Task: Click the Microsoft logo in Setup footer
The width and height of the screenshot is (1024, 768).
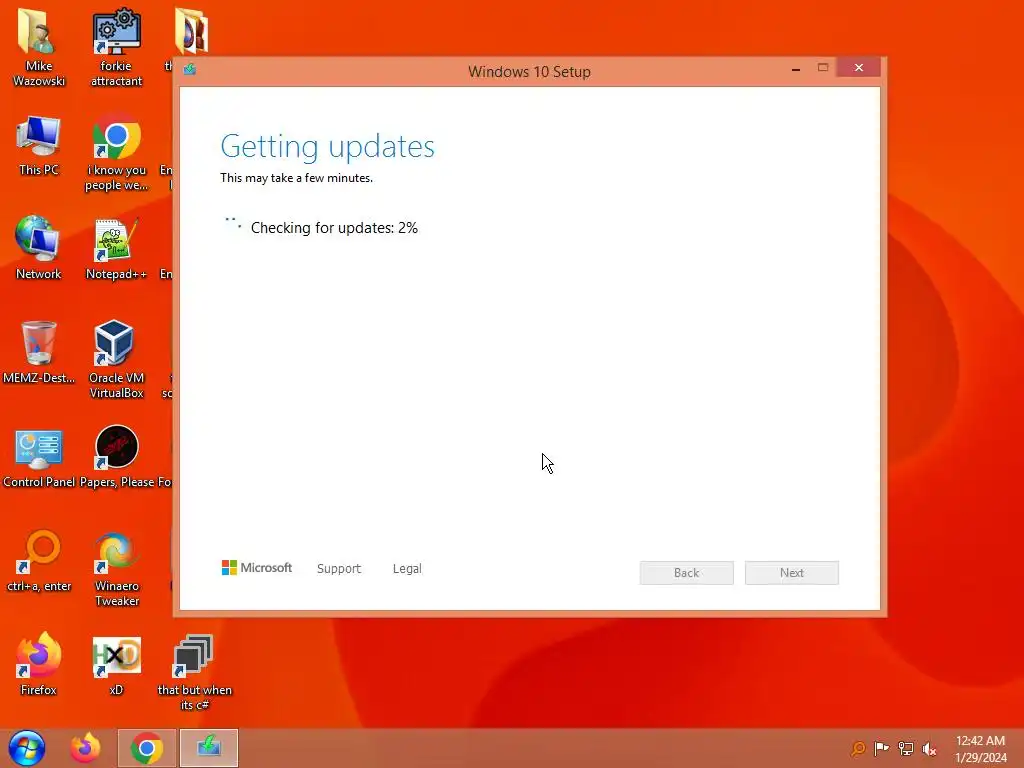Action: (257, 568)
